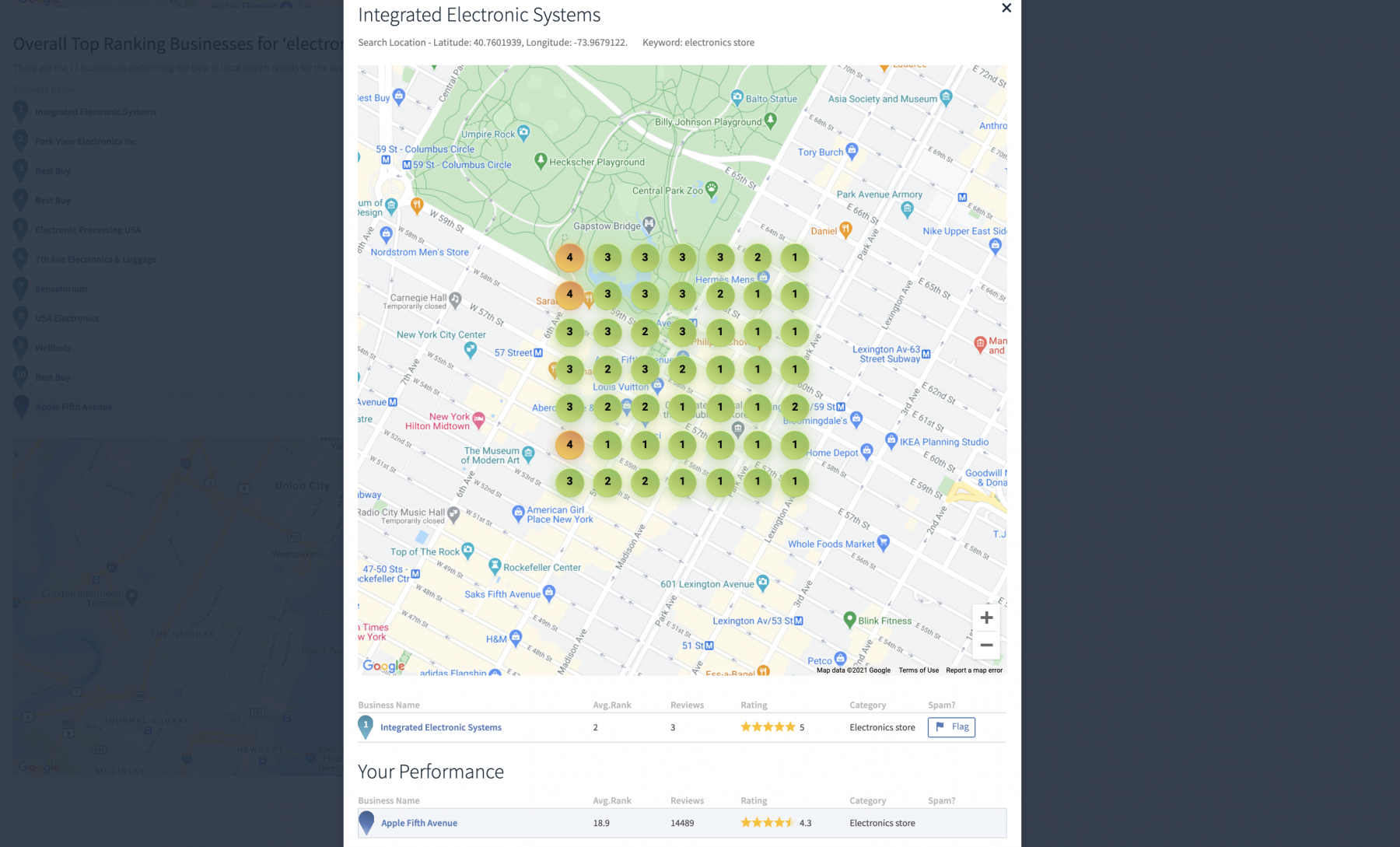1400x847 pixels.
Task: Select the 59 St - Columbus Circle subway icon
Action: 408,165
